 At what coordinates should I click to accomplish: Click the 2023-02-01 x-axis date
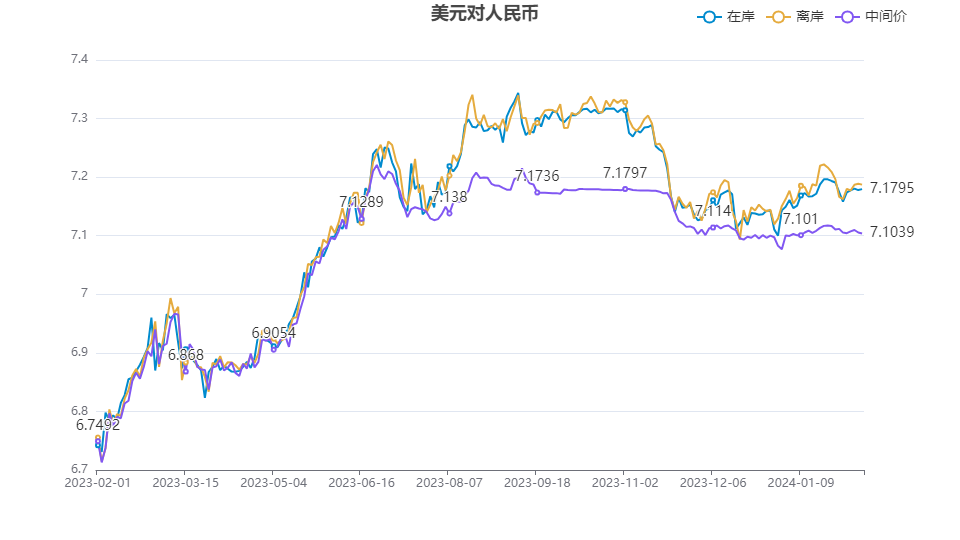coord(97,482)
